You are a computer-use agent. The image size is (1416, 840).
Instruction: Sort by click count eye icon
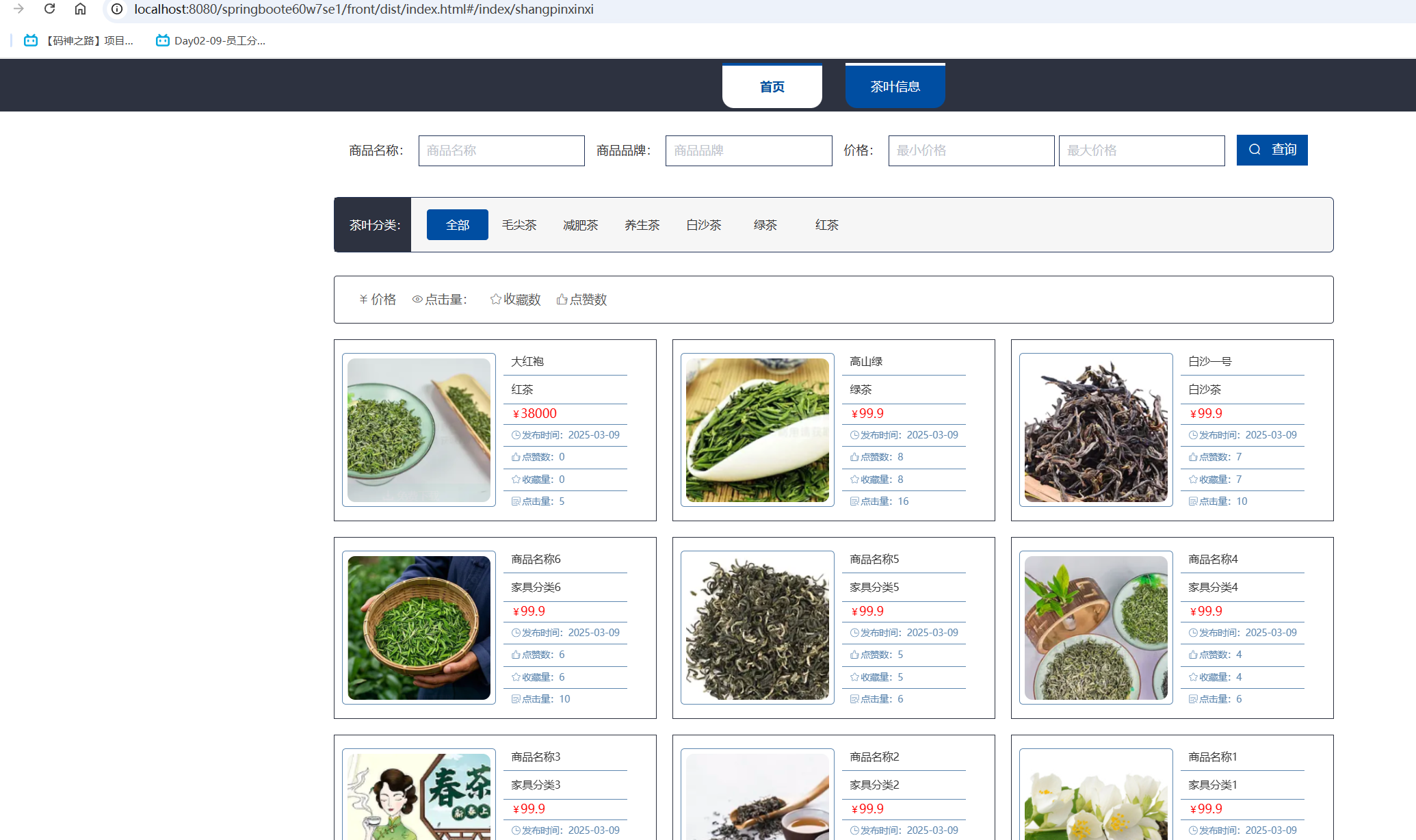click(417, 300)
